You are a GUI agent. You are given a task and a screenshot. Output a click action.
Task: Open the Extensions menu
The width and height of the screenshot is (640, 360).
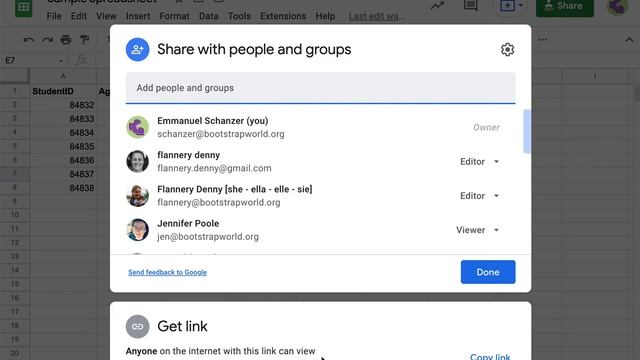[x=283, y=16]
